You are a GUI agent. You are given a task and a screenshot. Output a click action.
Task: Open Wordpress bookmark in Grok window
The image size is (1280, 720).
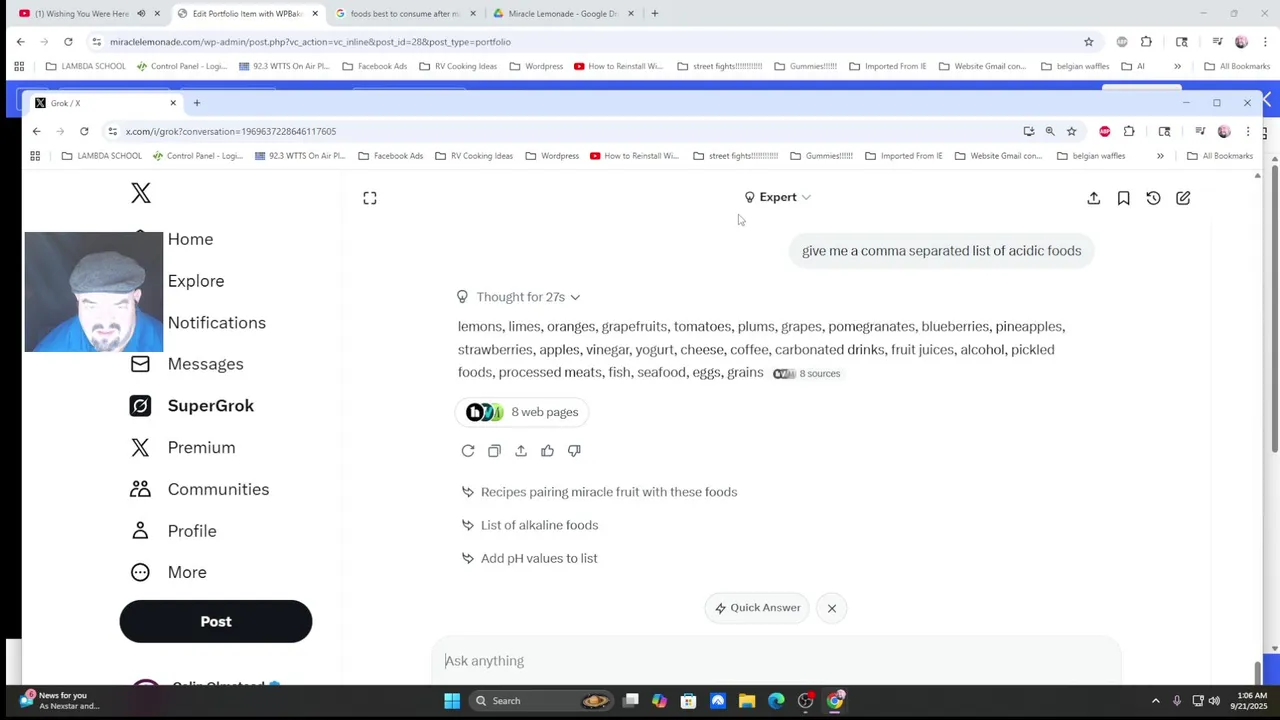point(551,156)
